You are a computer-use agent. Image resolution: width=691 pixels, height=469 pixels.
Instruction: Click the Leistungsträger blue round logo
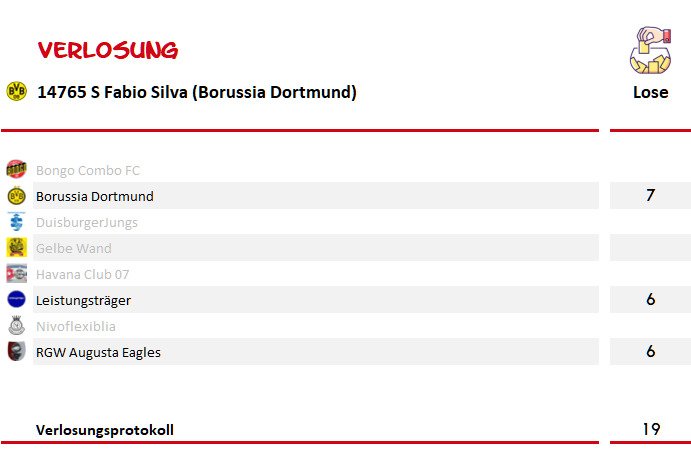point(16,299)
